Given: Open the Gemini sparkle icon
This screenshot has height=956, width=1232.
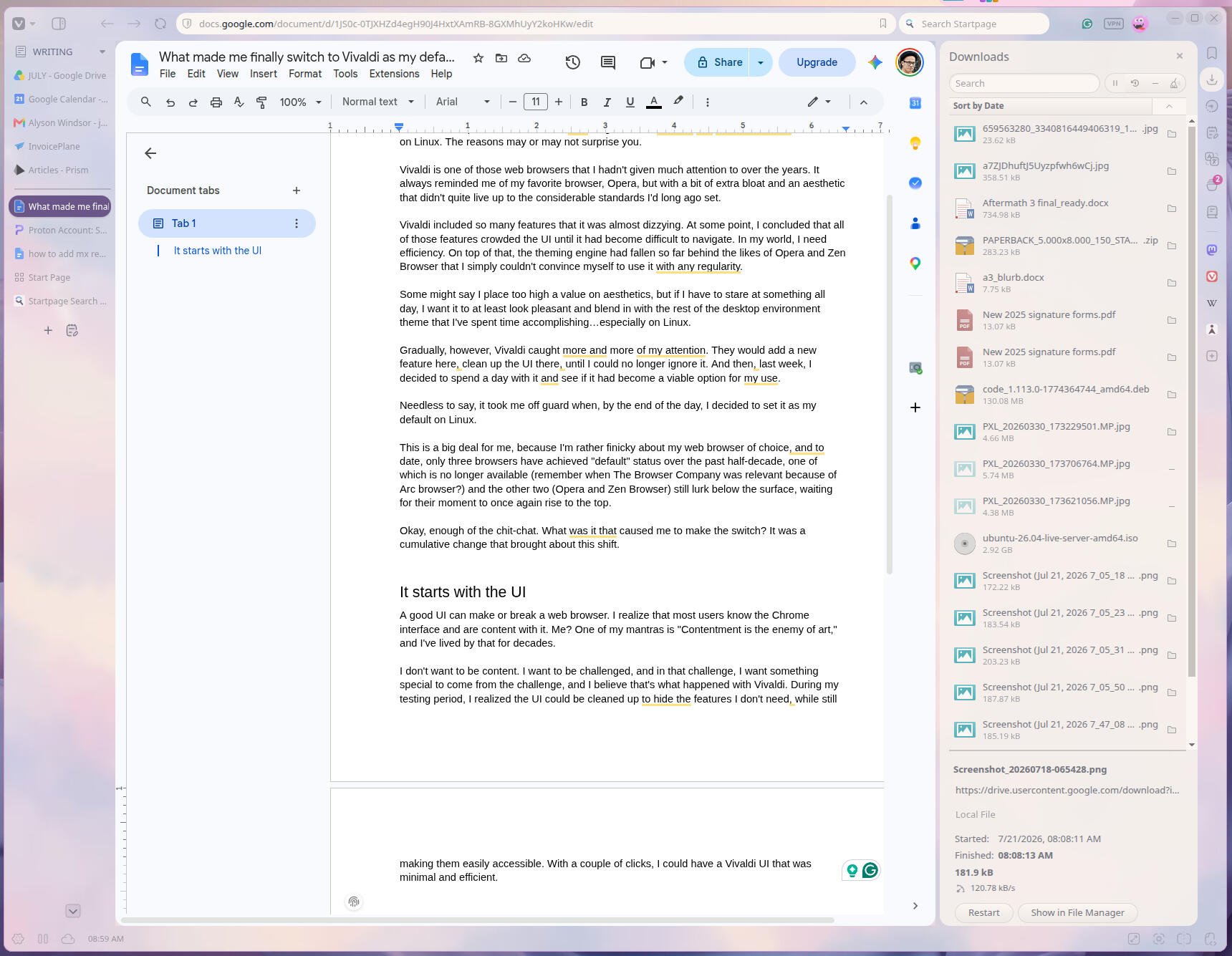Looking at the screenshot, I should pos(875,62).
